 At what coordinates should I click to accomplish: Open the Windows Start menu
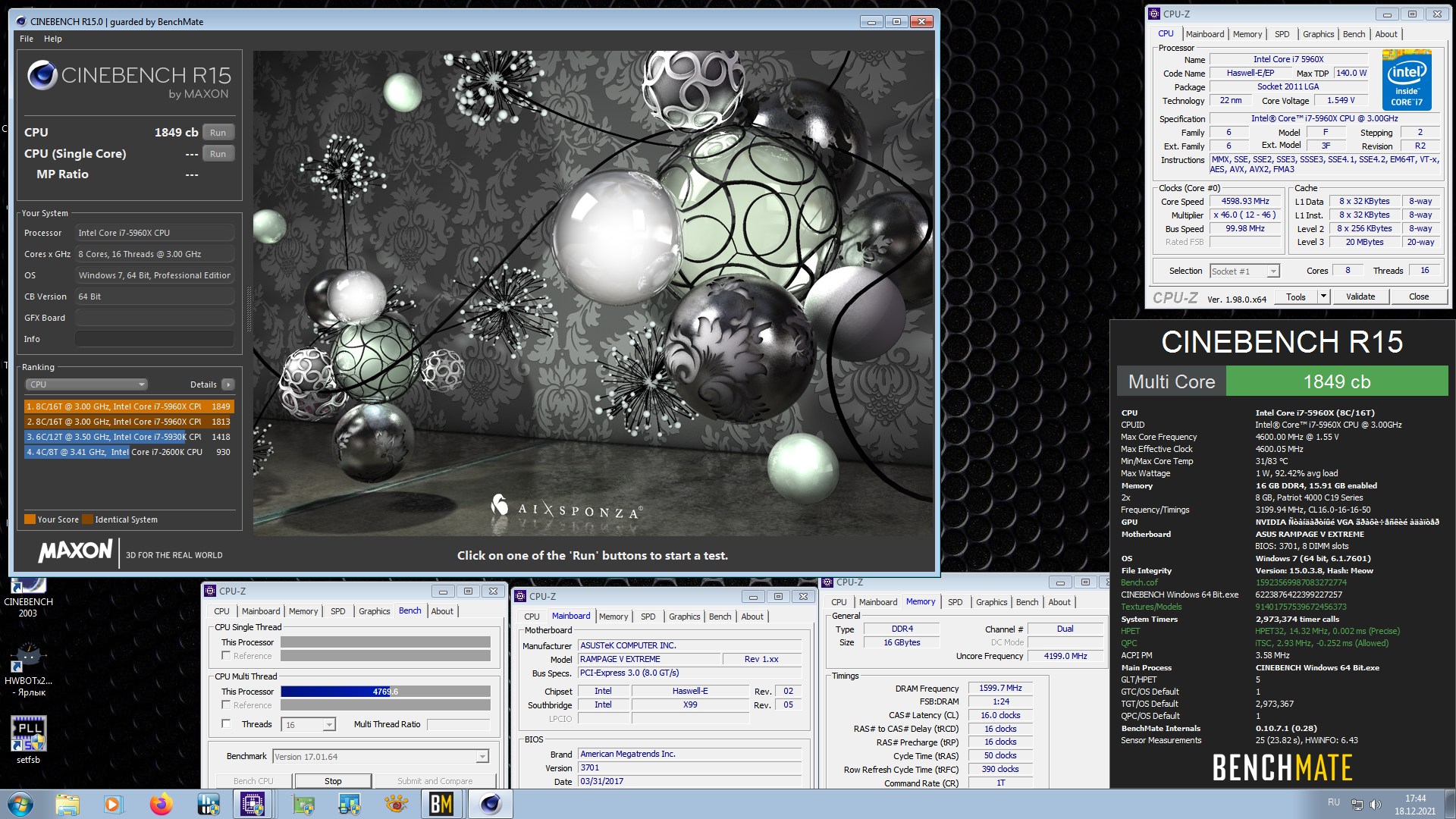pos(20,804)
